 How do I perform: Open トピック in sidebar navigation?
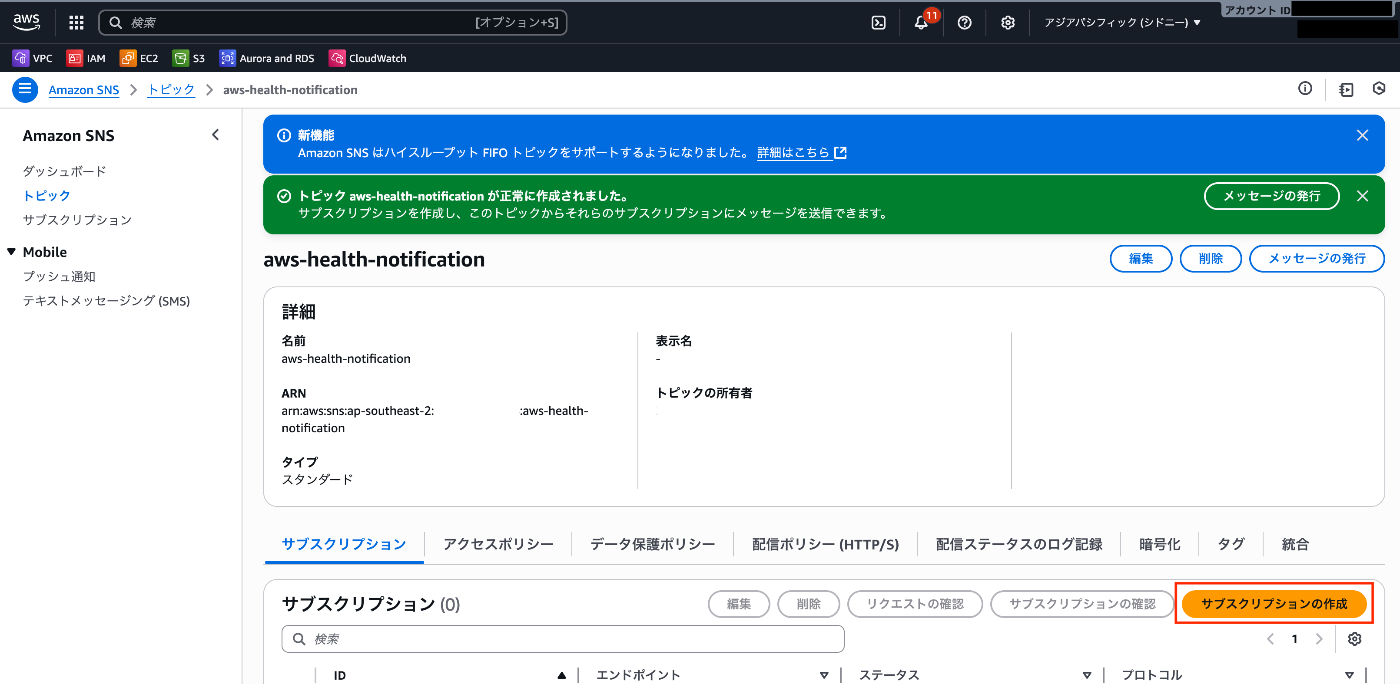coord(47,195)
